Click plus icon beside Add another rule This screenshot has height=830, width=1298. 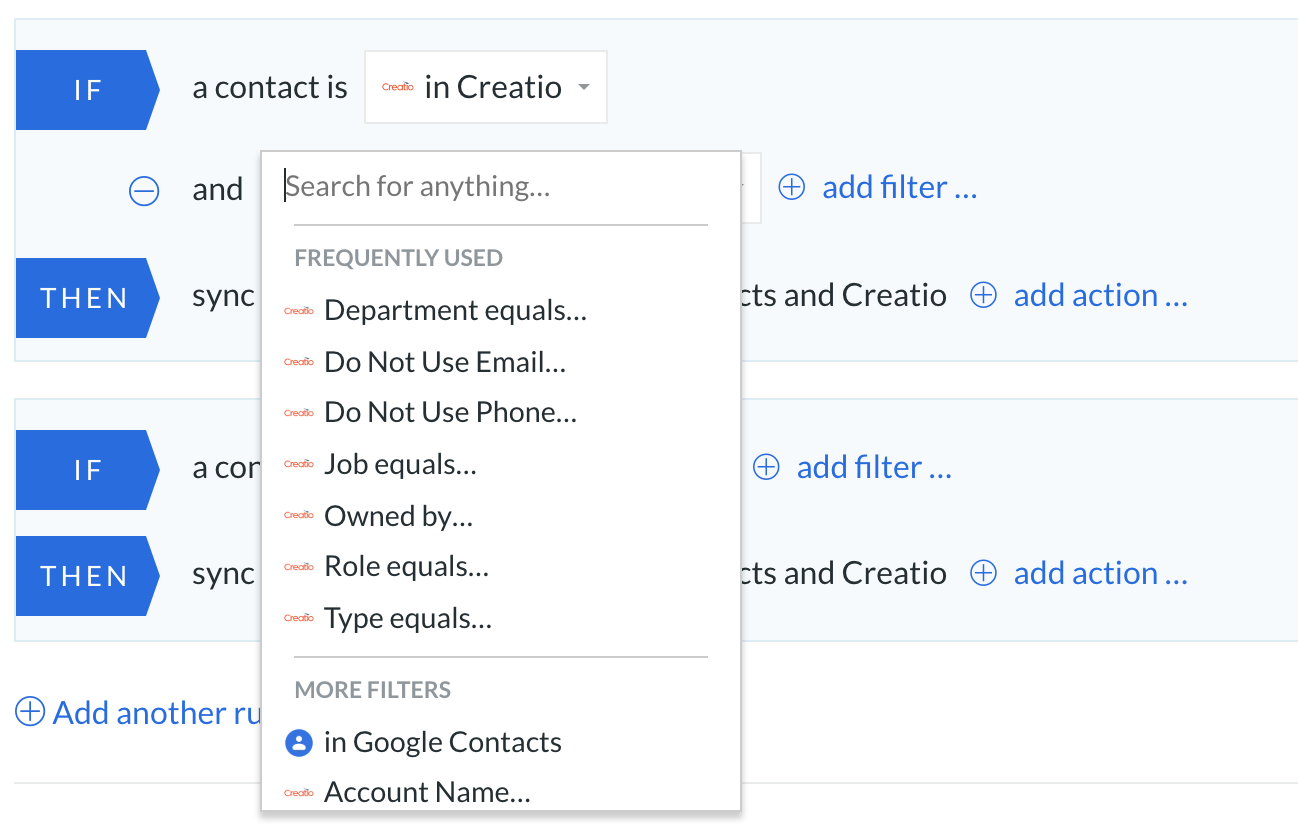click(30, 712)
